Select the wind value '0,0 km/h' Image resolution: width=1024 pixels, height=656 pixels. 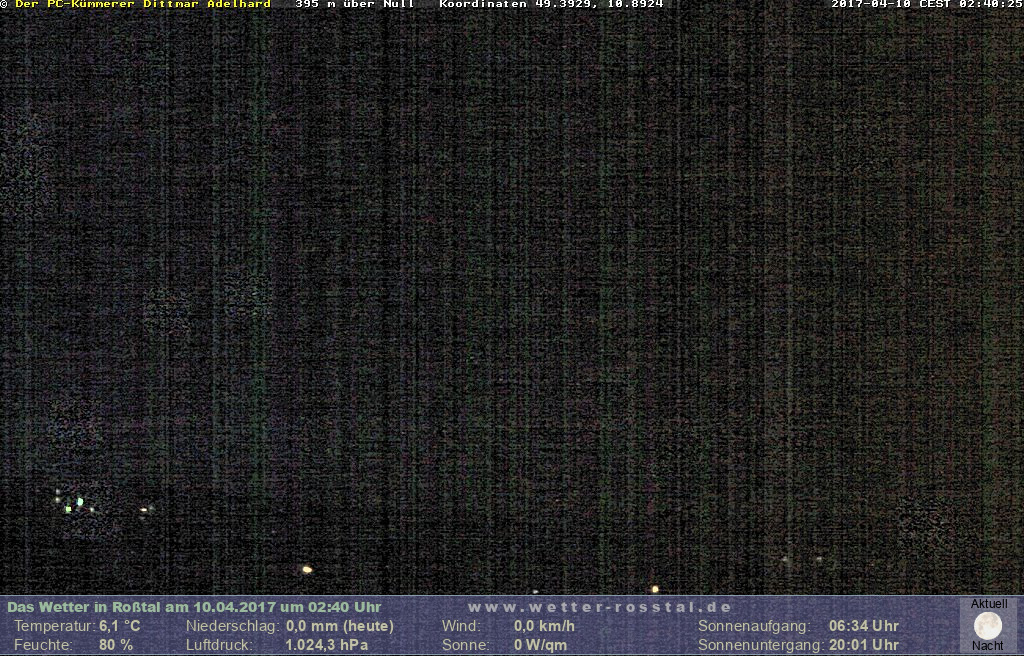(544, 626)
